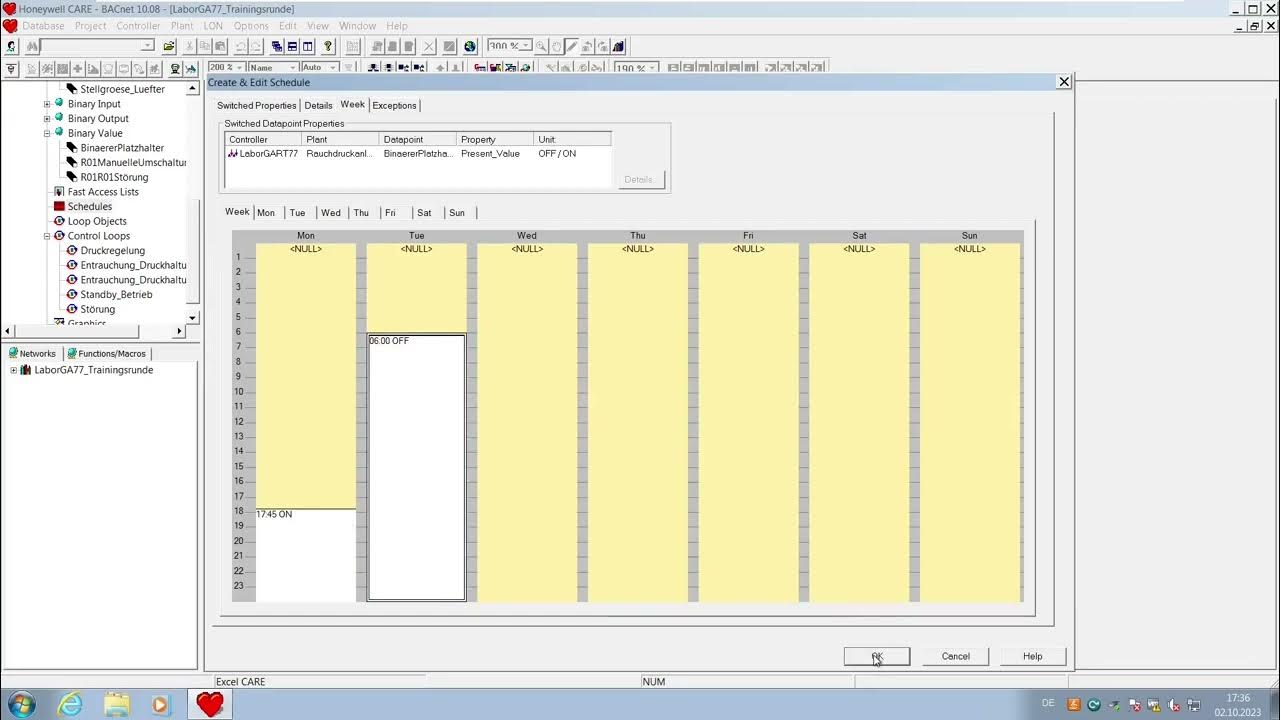The height and width of the screenshot is (720, 1280).
Task: Confirm schedule with OK button
Action: coord(877,657)
